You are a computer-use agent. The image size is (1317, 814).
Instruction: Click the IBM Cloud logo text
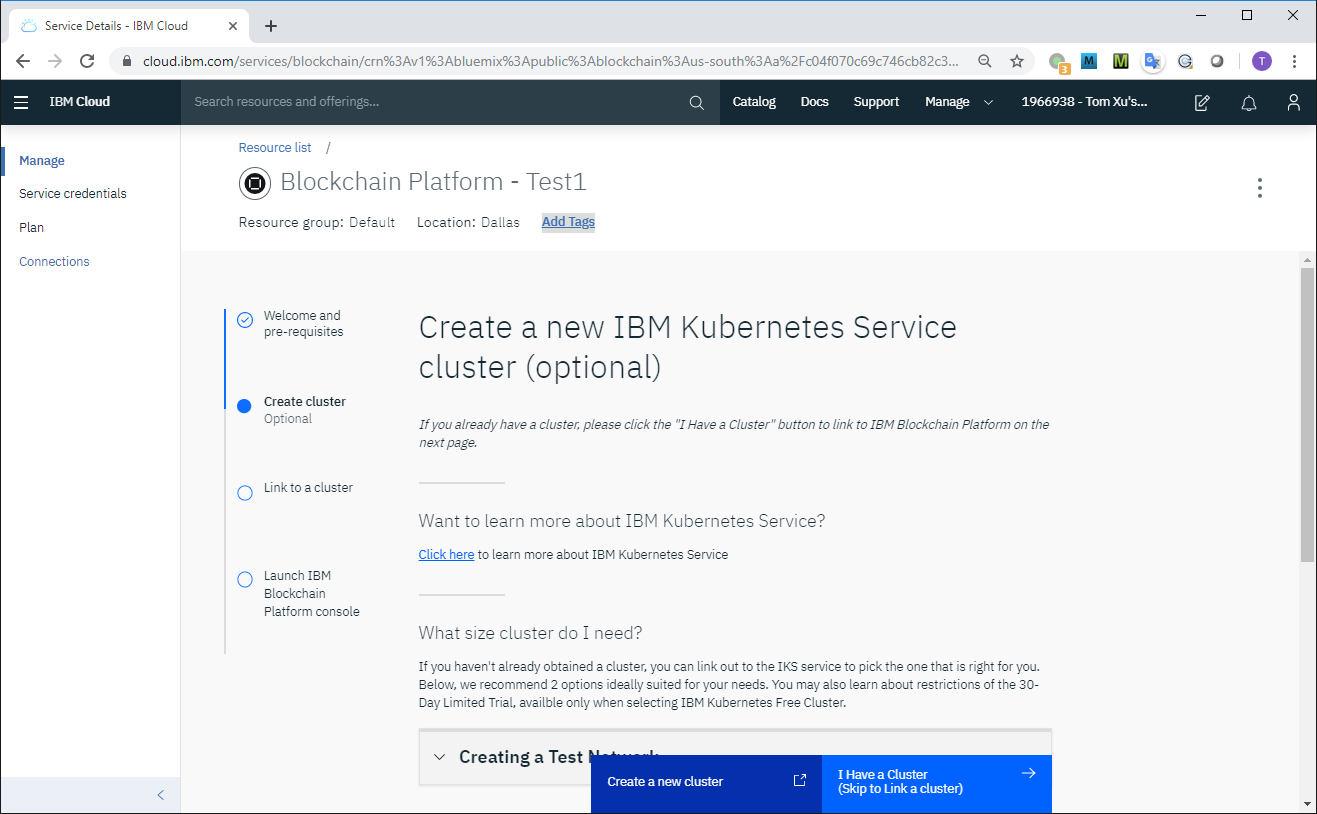[x=80, y=102]
